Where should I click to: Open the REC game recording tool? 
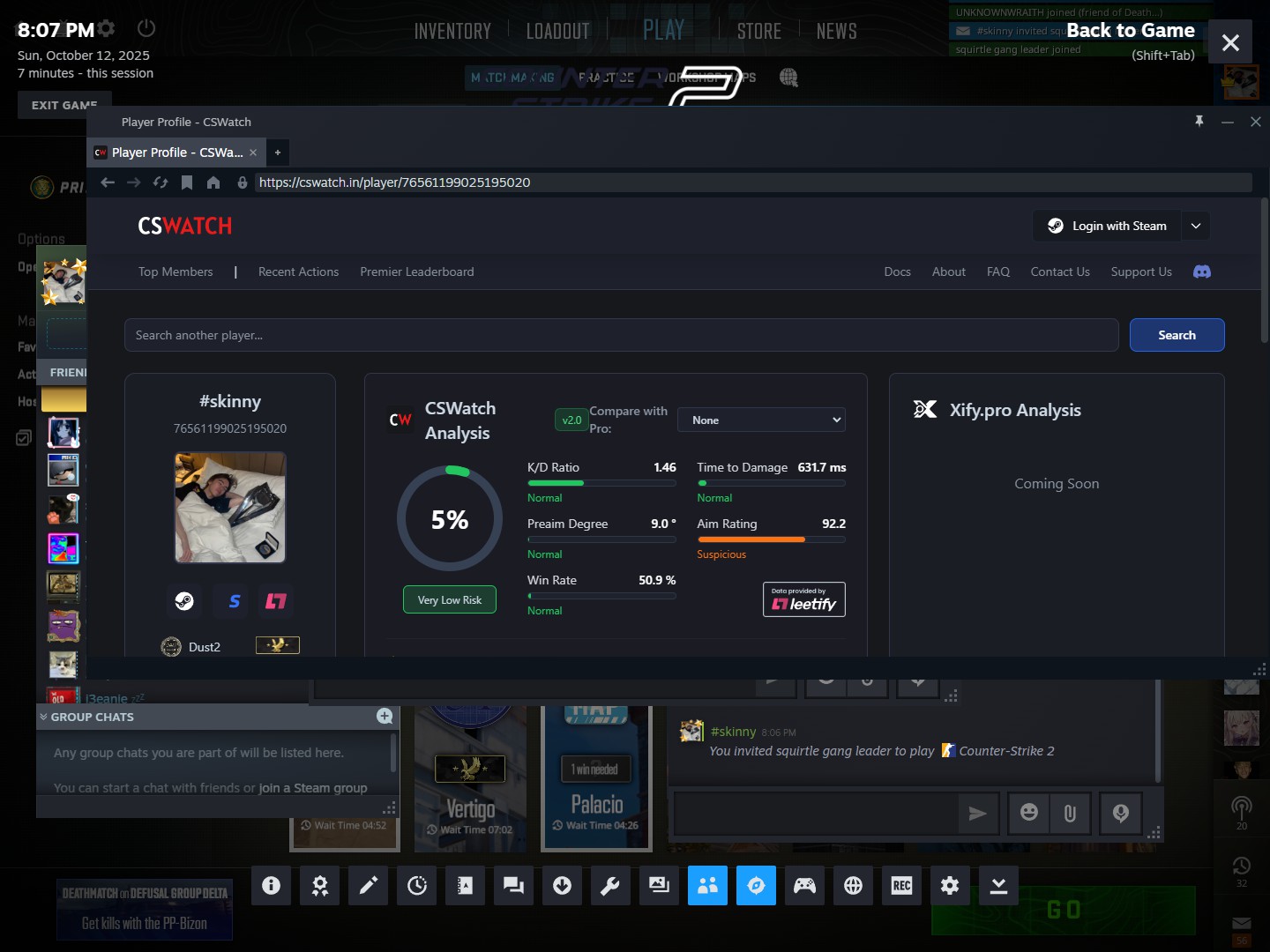pyautogui.click(x=901, y=885)
